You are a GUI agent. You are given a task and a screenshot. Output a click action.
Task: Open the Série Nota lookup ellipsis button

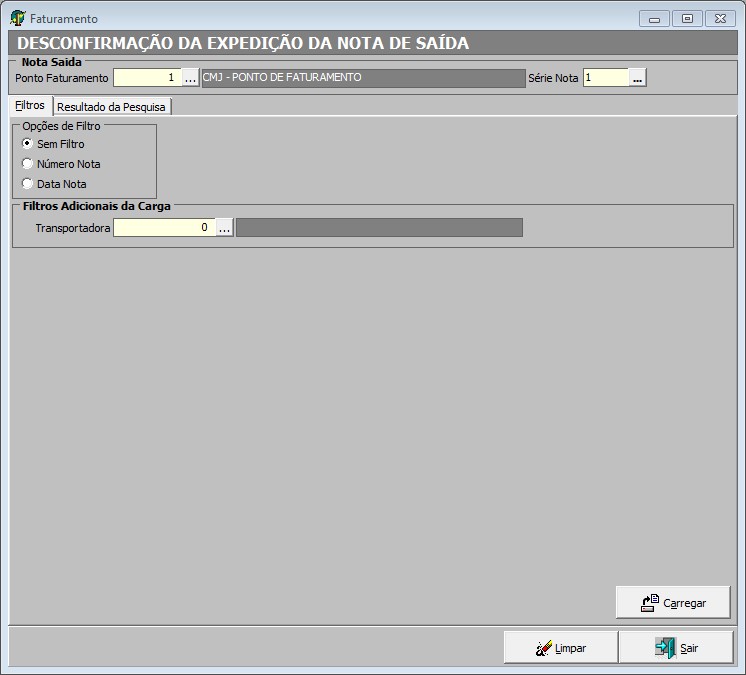coord(637,78)
